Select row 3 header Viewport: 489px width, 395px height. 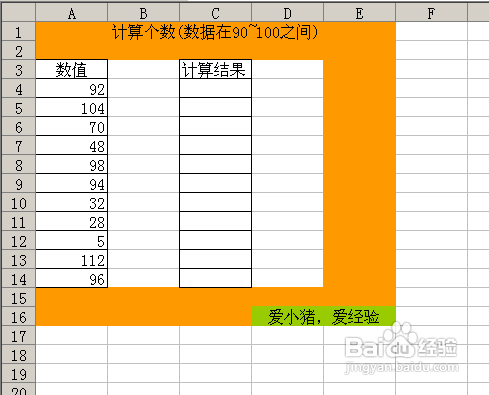coord(19,70)
